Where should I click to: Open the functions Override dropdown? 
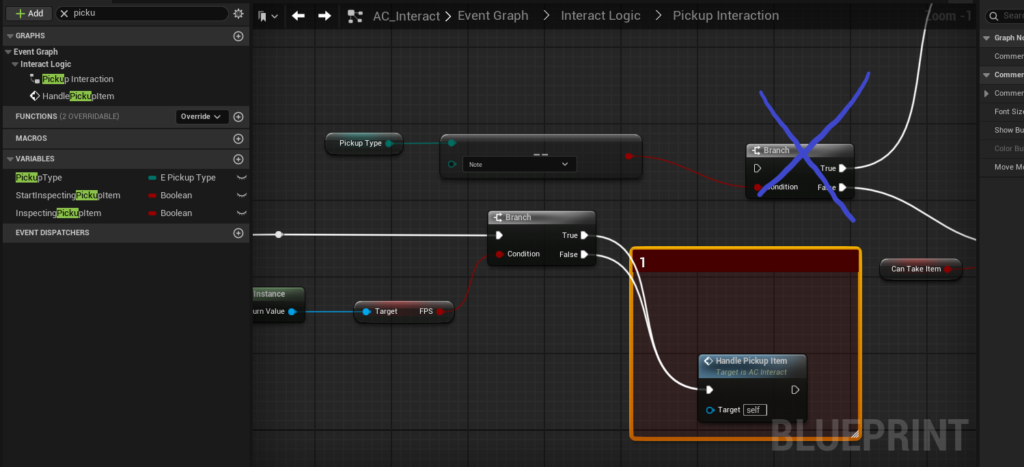pyautogui.click(x=202, y=116)
